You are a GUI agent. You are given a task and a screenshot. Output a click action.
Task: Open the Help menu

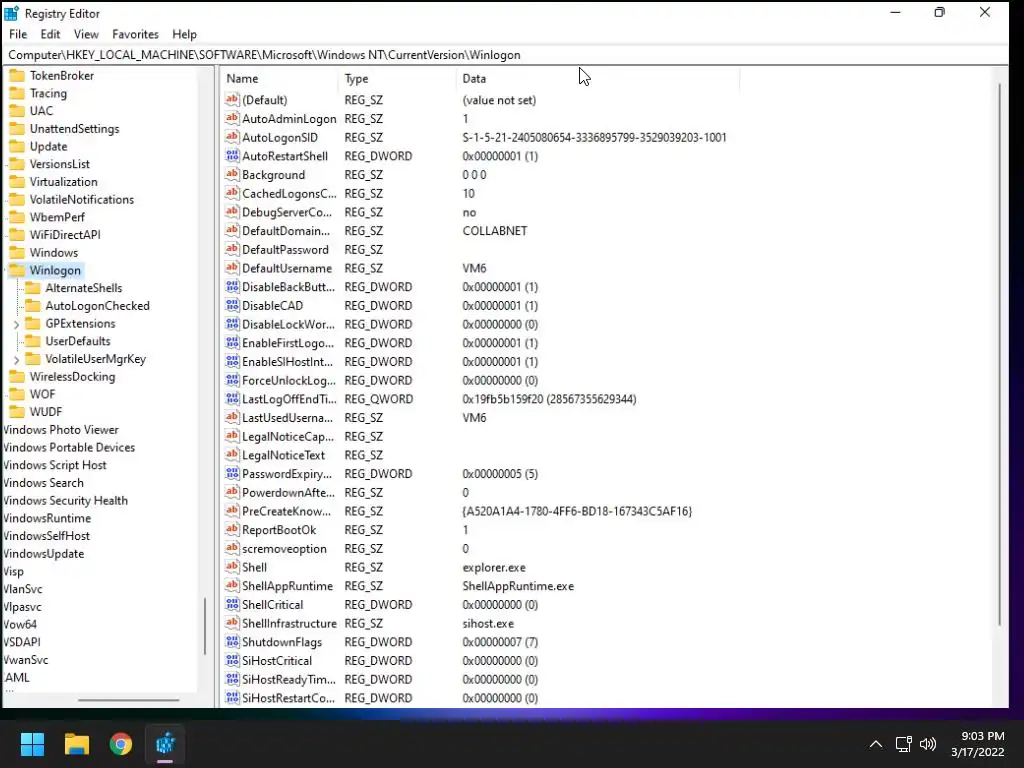pos(184,34)
